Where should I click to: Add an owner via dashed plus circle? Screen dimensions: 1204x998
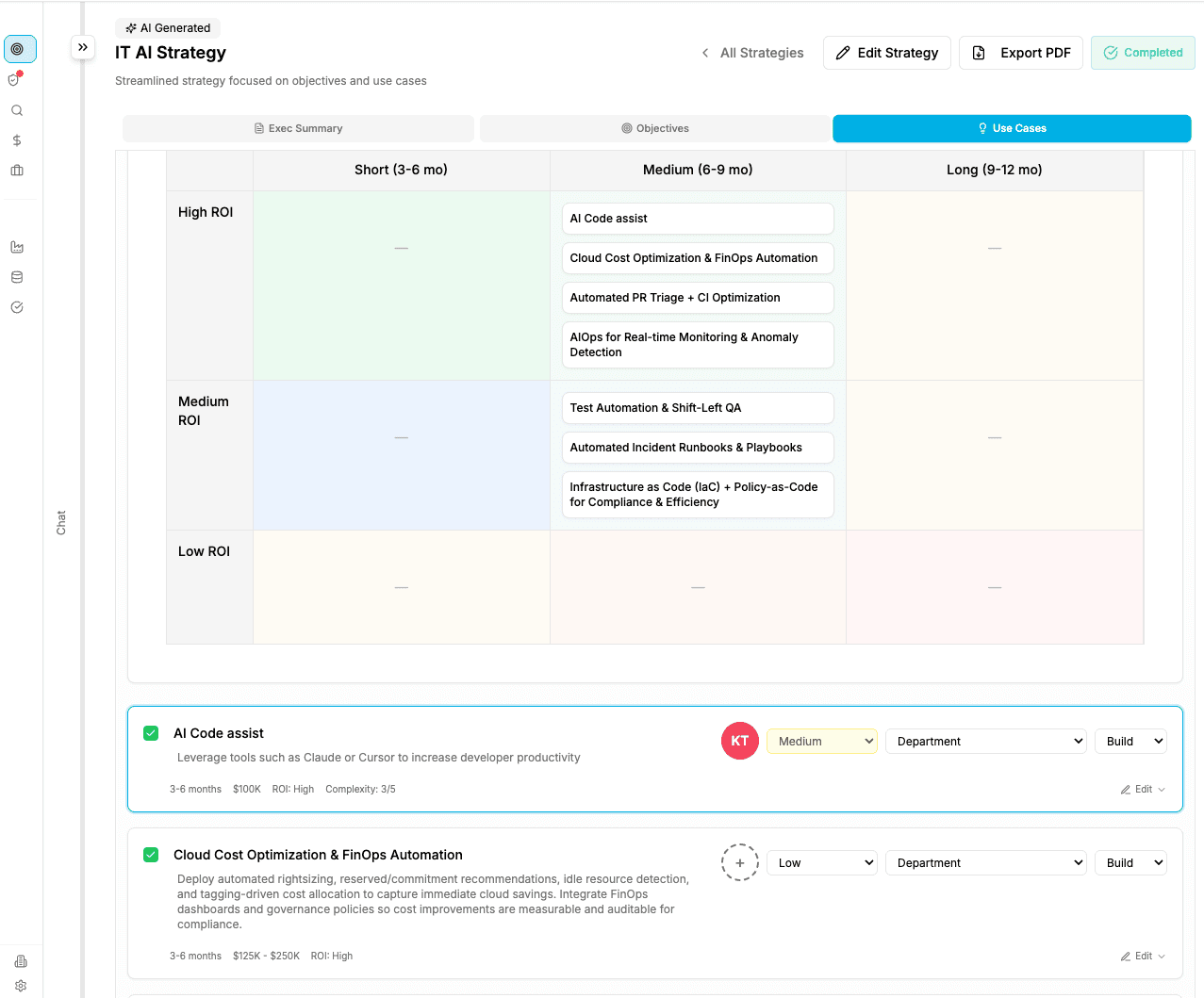point(740,862)
